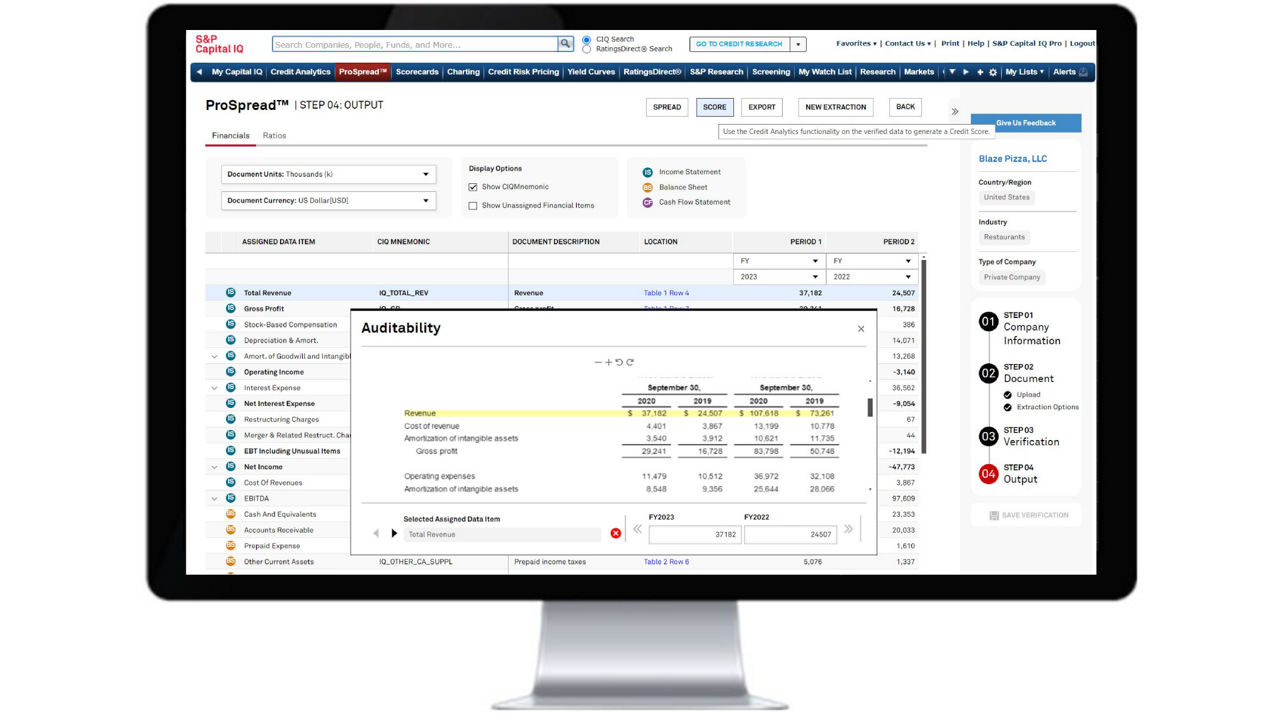Toggle Show CIQMnemonic checkbox

click(473, 187)
